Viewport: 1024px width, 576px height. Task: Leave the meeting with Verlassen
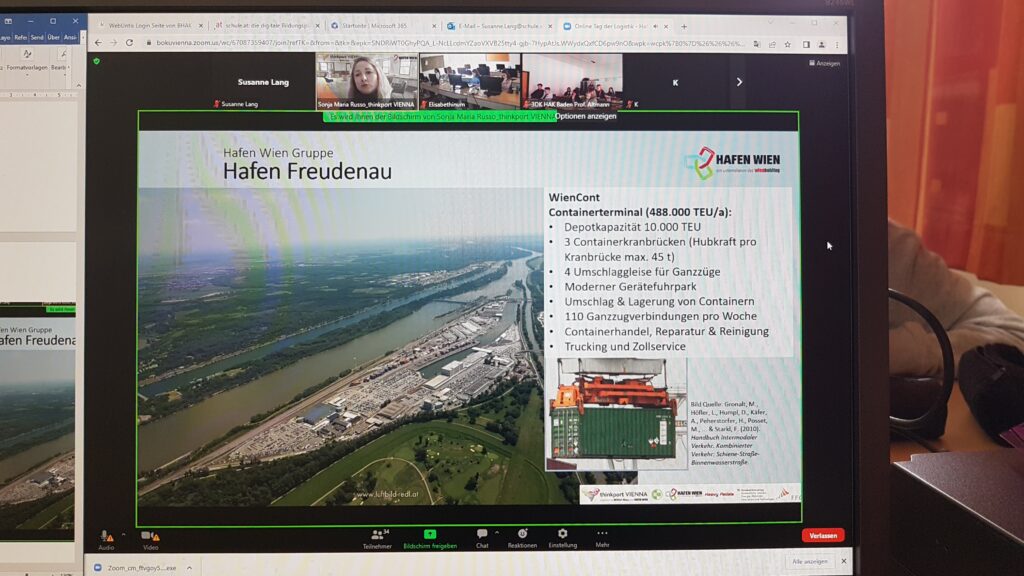[x=823, y=536]
